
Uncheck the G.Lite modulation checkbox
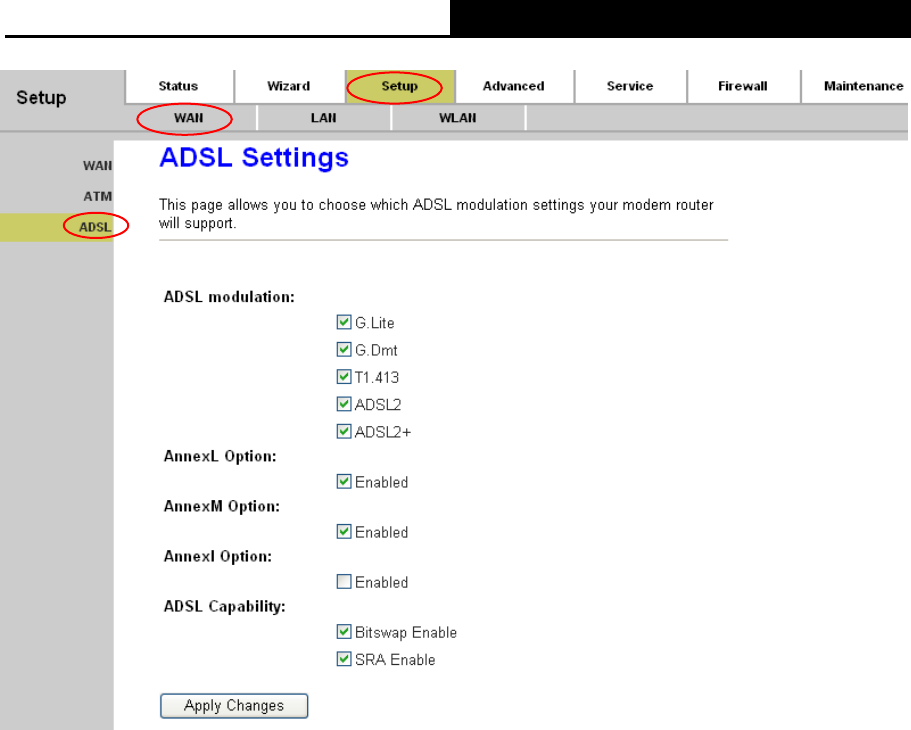tap(344, 322)
